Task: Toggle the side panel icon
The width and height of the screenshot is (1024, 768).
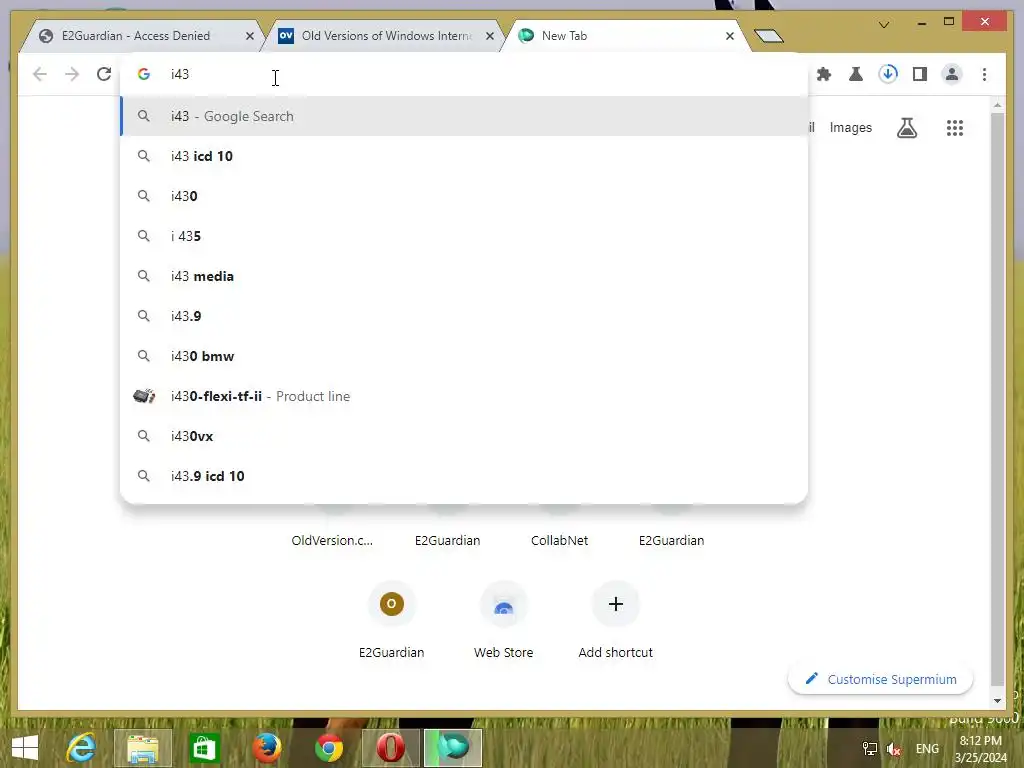Action: pos(920,74)
